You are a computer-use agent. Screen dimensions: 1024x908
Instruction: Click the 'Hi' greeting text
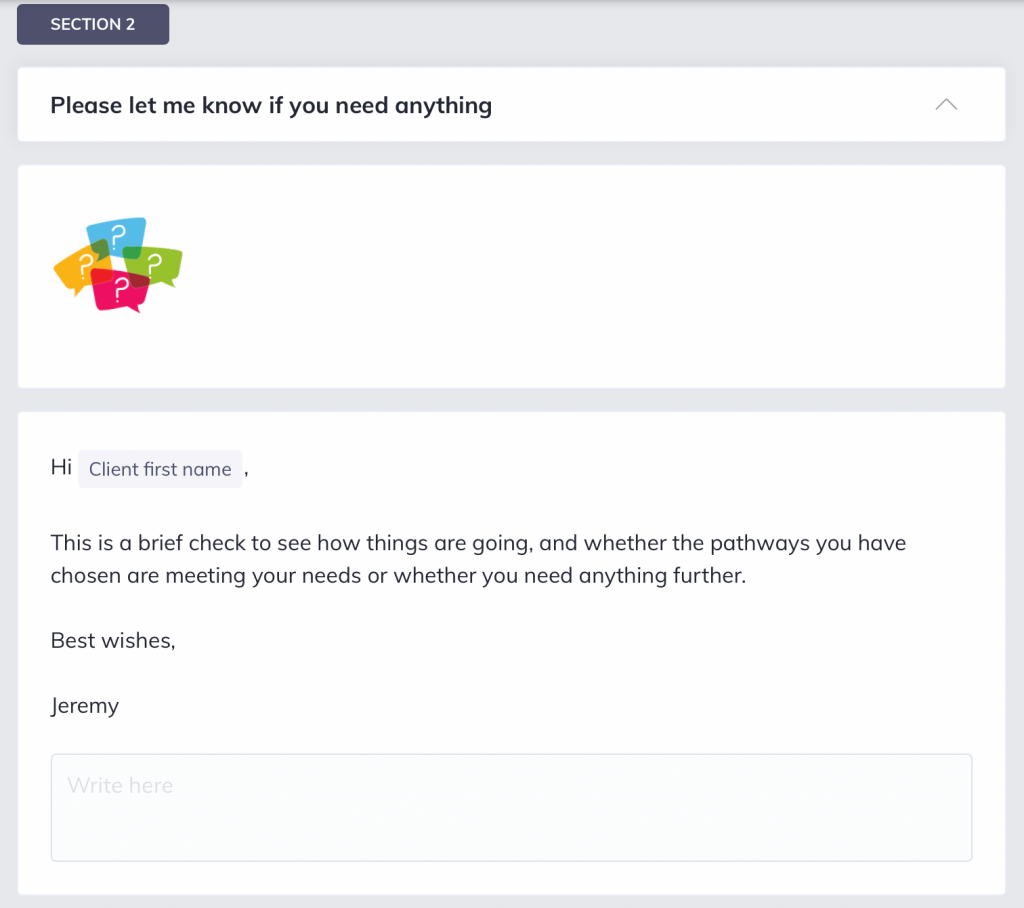[x=61, y=468]
